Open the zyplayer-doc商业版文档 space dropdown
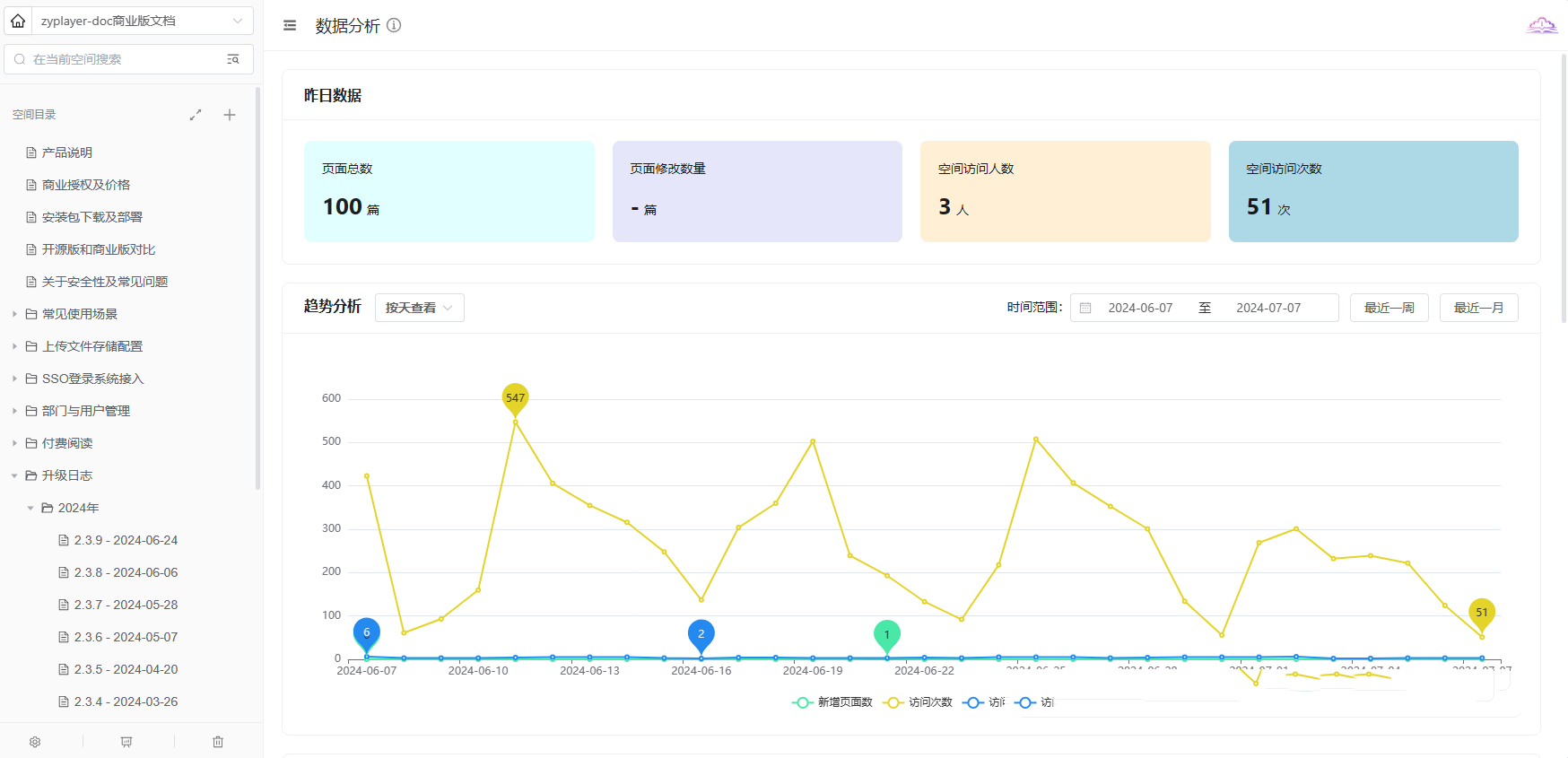The image size is (1568, 758). [x=142, y=21]
